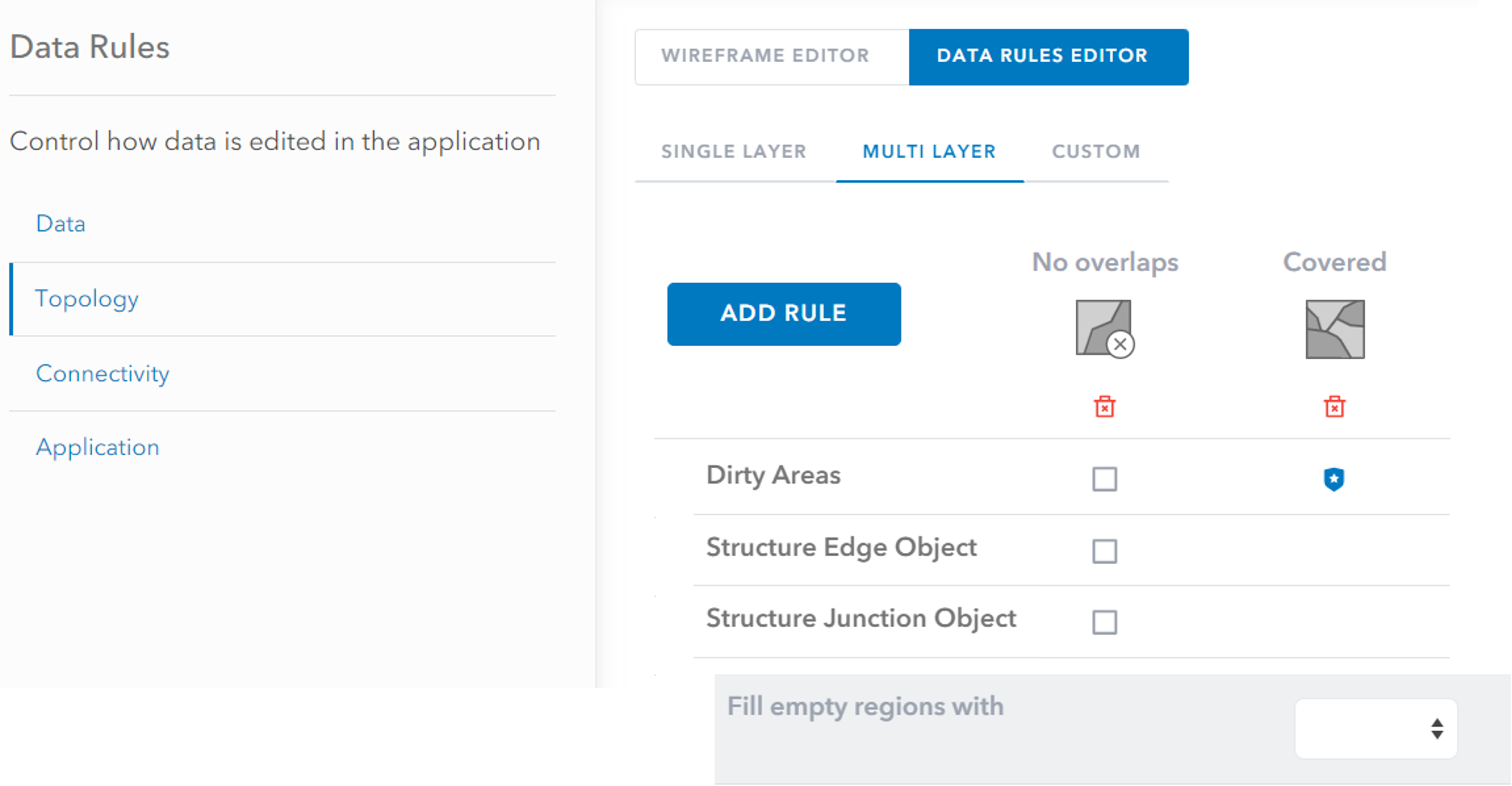1512x786 pixels.
Task: Click the Structure Edge Object label
Action: 841,547
